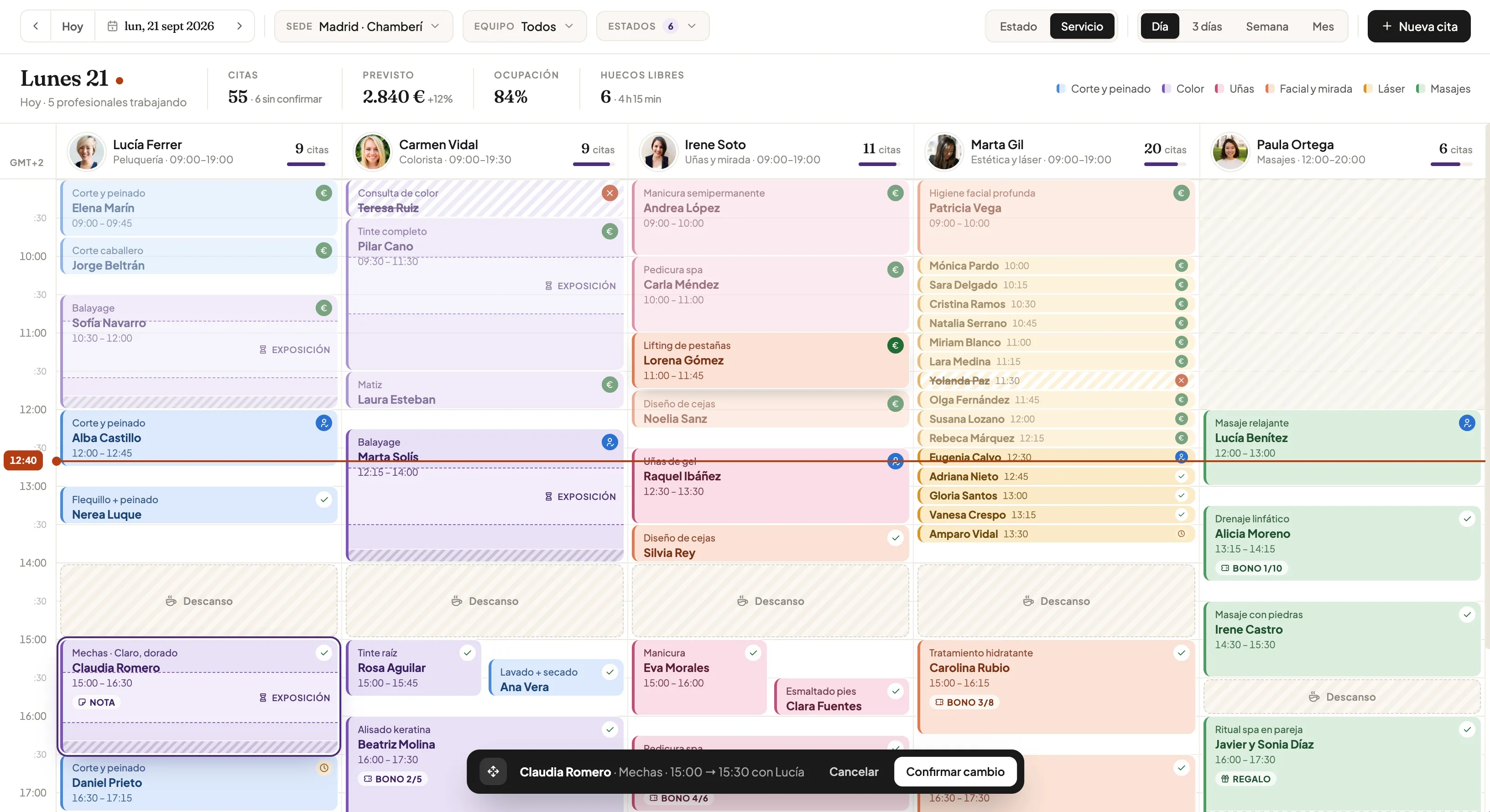
Task: Click euro paid icon on Elena Marín appointment
Action: point(324,193)
